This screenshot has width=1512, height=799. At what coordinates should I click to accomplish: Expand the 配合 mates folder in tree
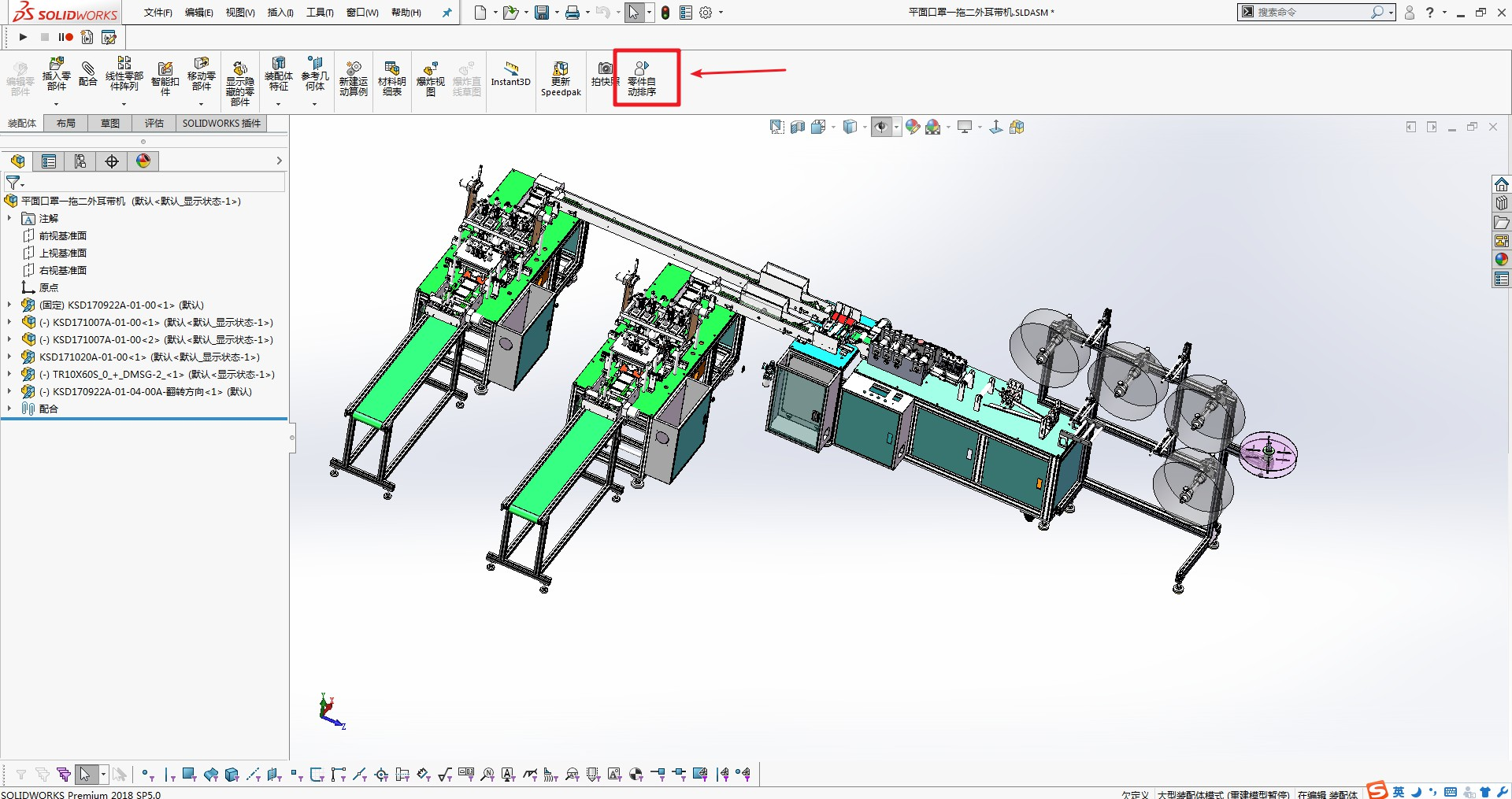tap(9, 409)
